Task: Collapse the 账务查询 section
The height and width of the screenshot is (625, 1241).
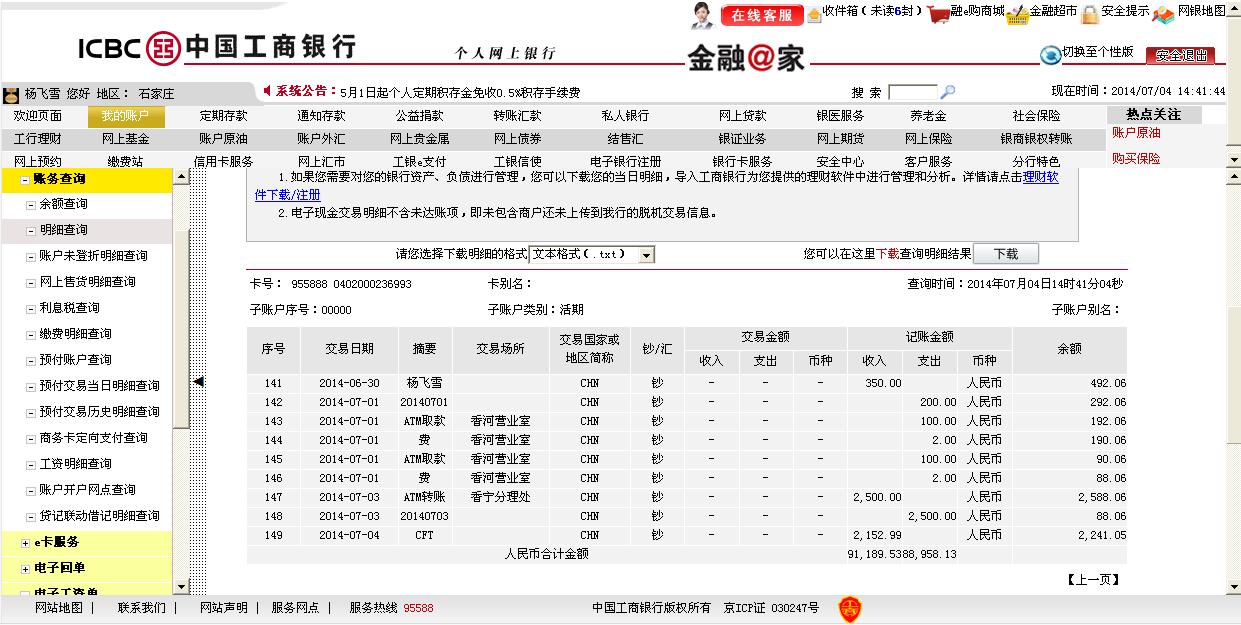Action: [25, 180]
